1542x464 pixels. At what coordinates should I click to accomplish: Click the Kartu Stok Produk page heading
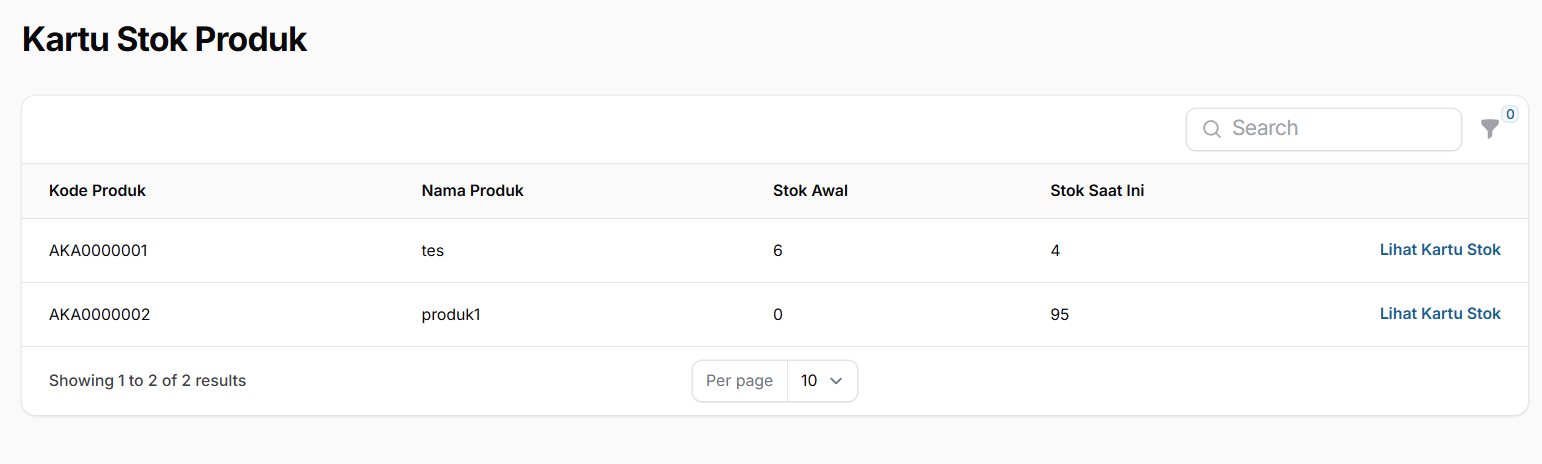point(164,40)
